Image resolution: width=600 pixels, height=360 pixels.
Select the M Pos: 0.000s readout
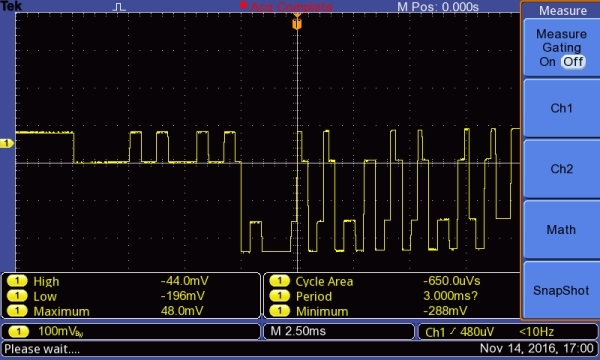point(438,7)
